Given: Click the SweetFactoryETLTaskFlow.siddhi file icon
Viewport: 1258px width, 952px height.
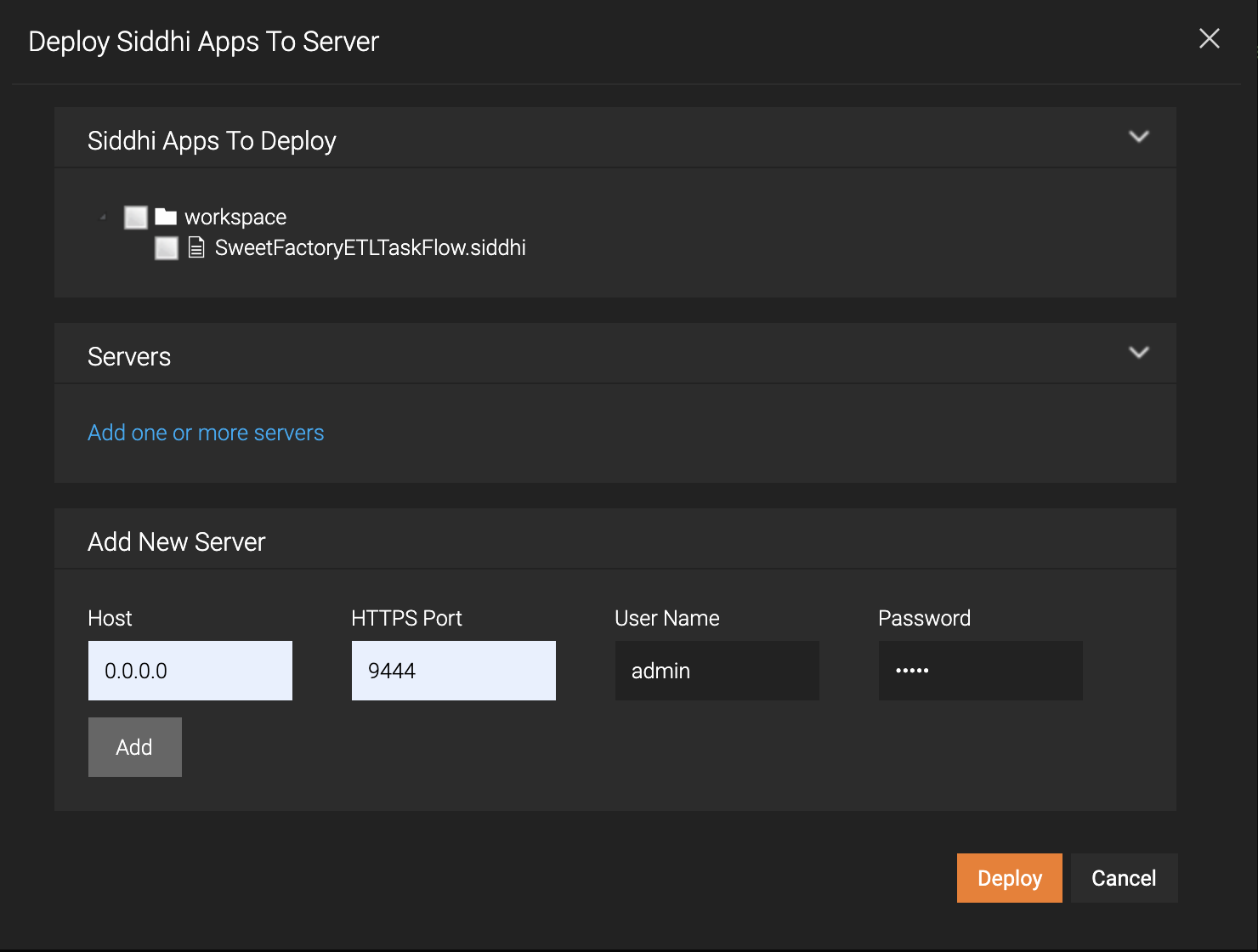Looking at the screenshot, I should click(x=196, y=247).
